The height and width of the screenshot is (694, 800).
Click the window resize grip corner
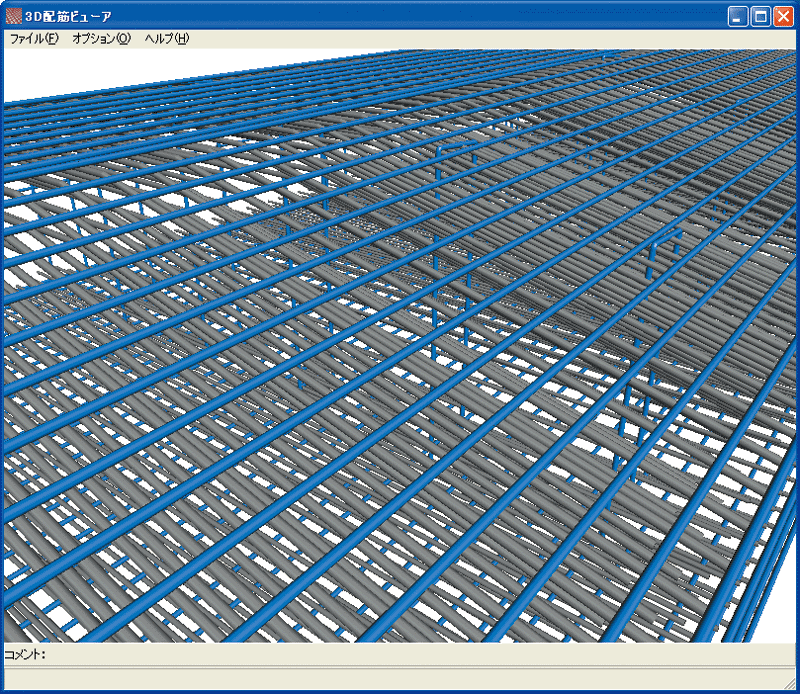click(790, 684)
